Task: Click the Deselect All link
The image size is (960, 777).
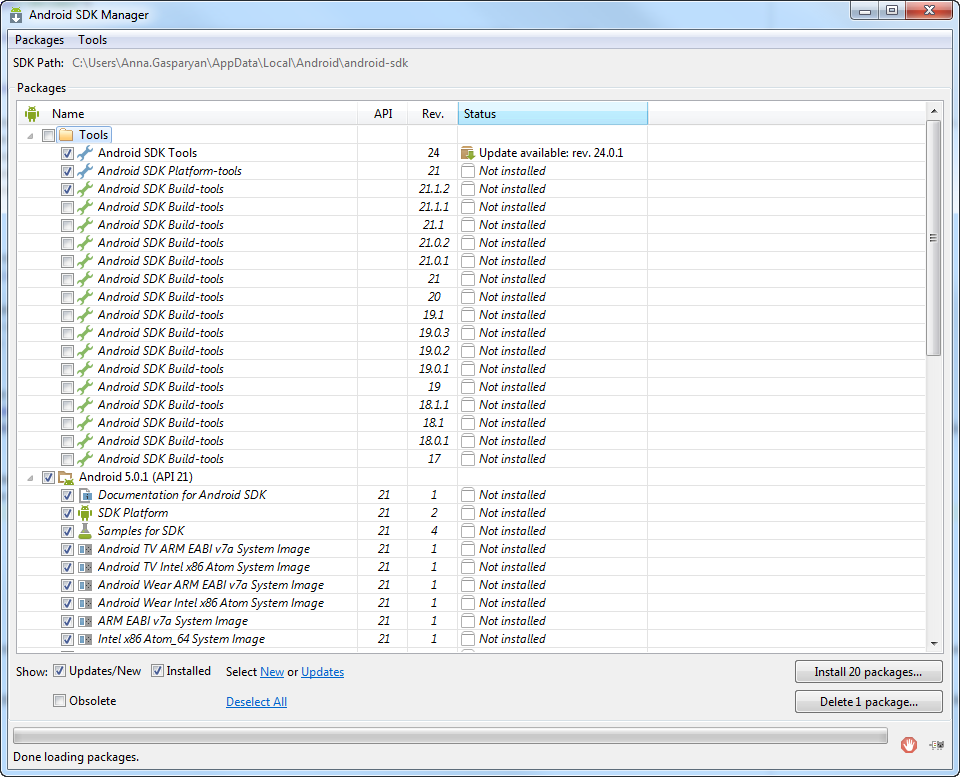Action: coord(257,702)
